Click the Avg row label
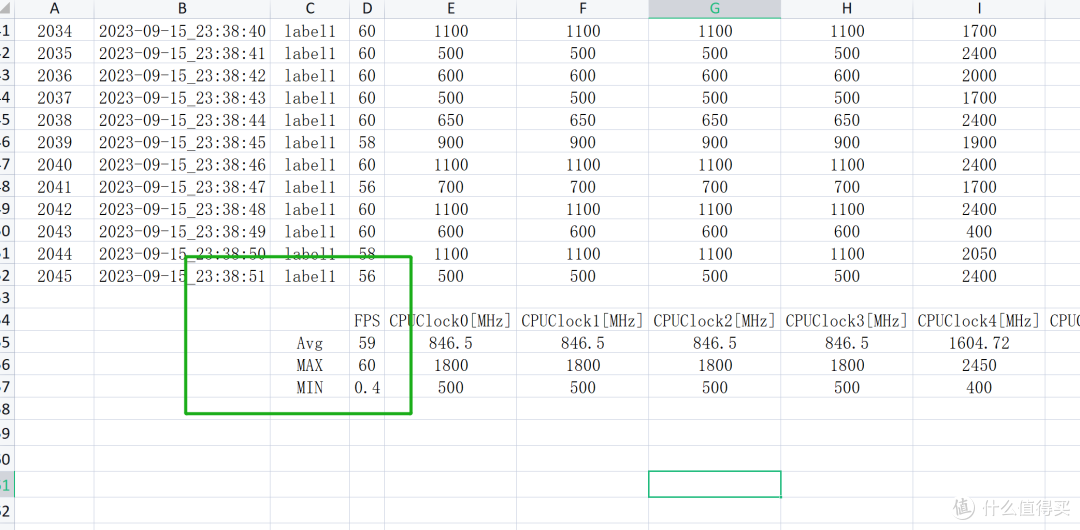 pos(310,343)
